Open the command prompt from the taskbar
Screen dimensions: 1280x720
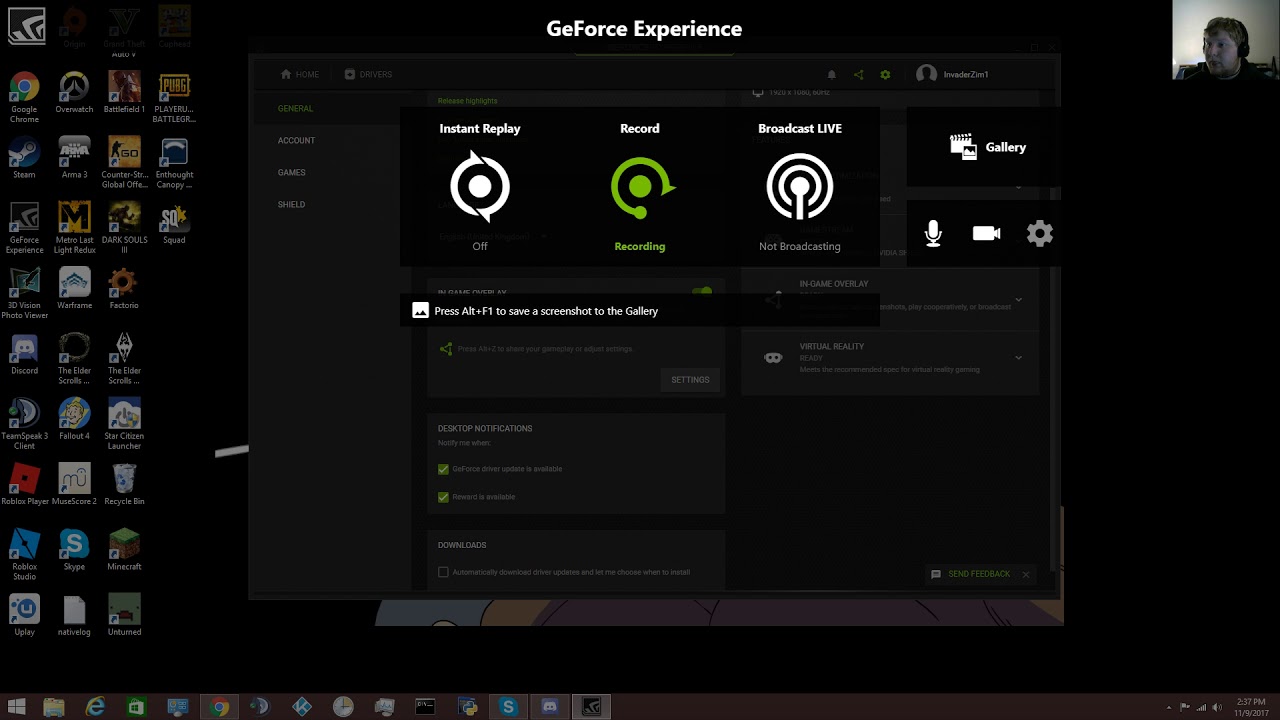click(425, 707)
